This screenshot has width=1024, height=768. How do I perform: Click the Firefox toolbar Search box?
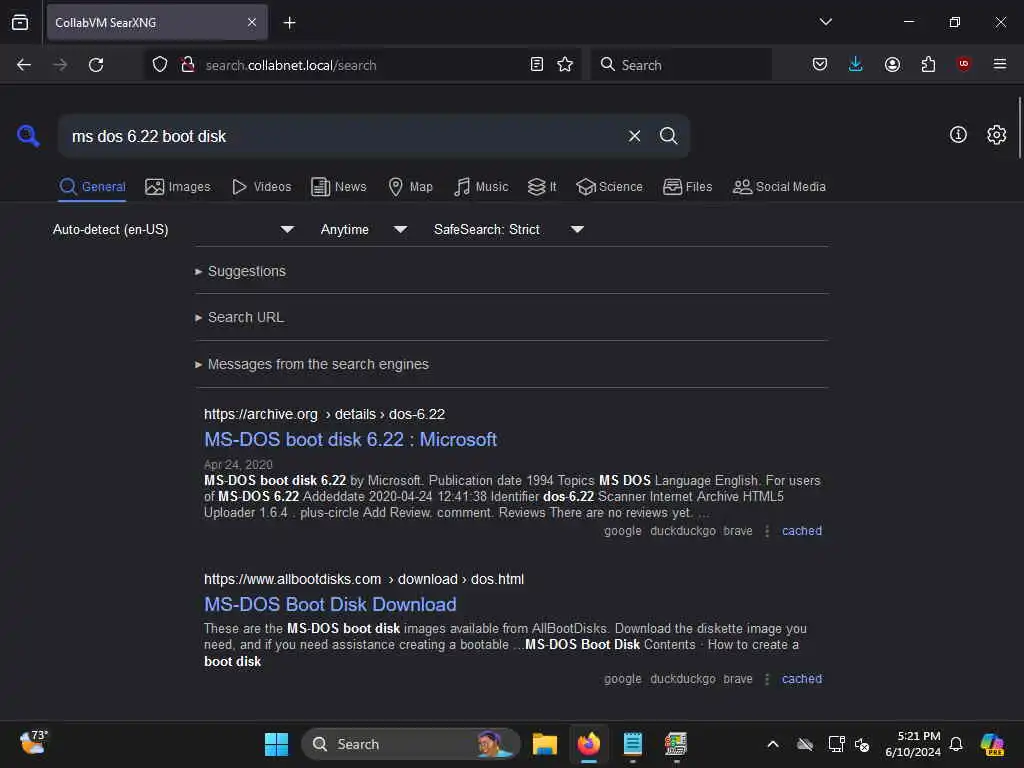(x=681, y=65)
